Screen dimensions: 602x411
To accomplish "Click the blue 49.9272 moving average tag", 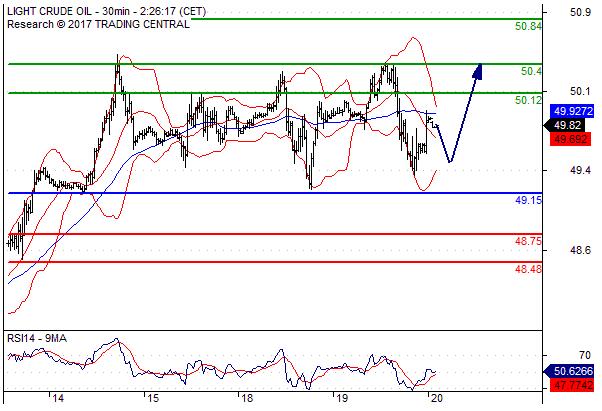I will [572, 111].
